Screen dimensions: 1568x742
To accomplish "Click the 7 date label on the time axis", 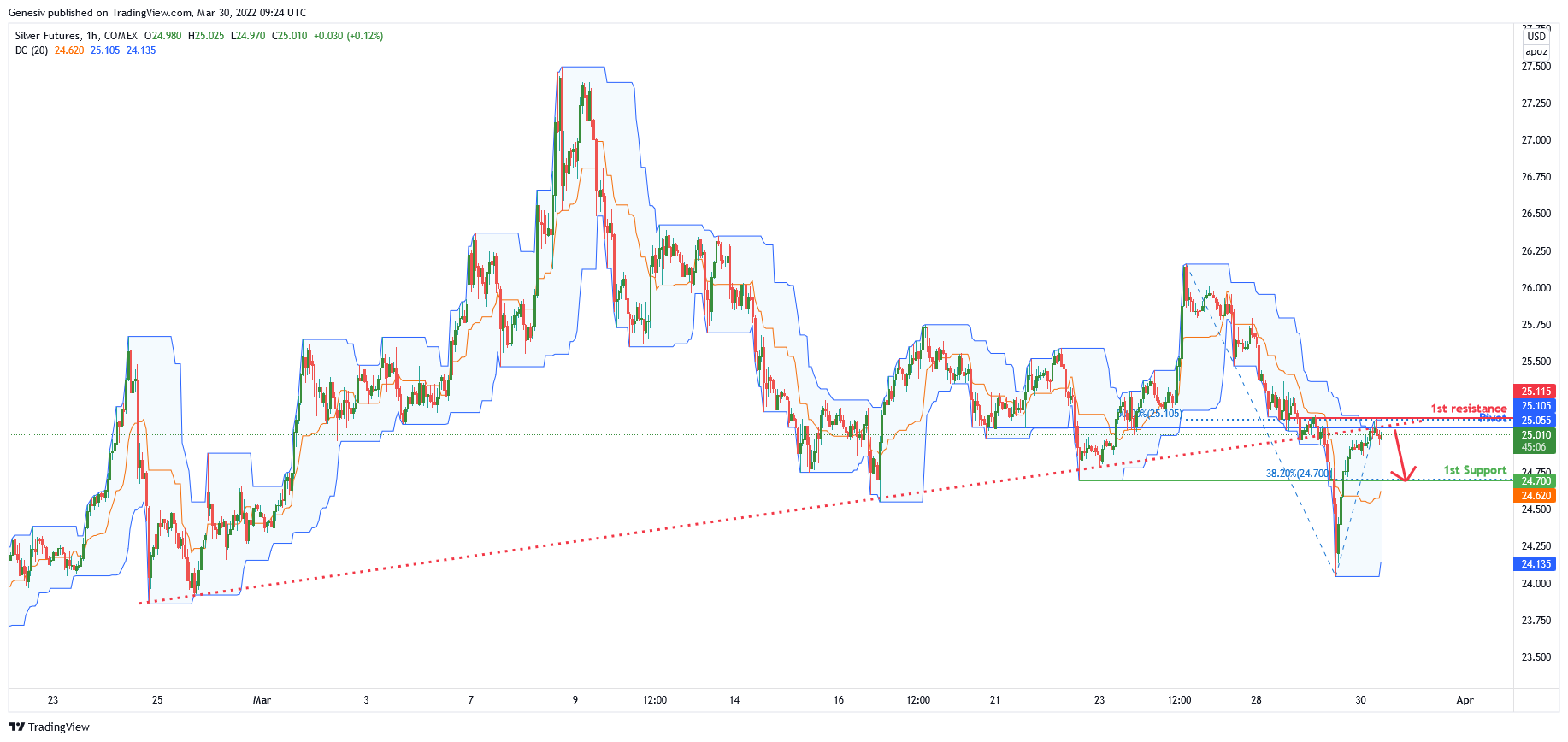I will (x=471, y=700).
